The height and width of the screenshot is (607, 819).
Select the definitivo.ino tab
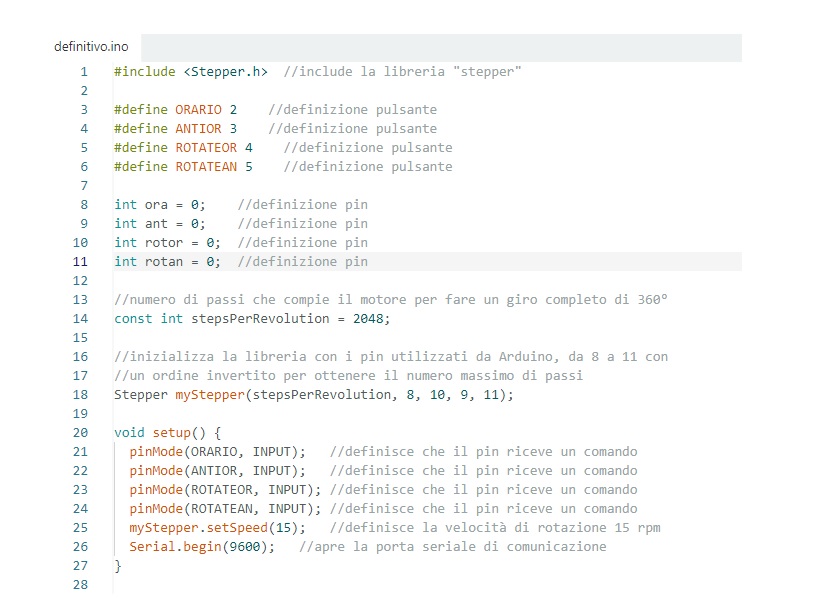point(91,47)
